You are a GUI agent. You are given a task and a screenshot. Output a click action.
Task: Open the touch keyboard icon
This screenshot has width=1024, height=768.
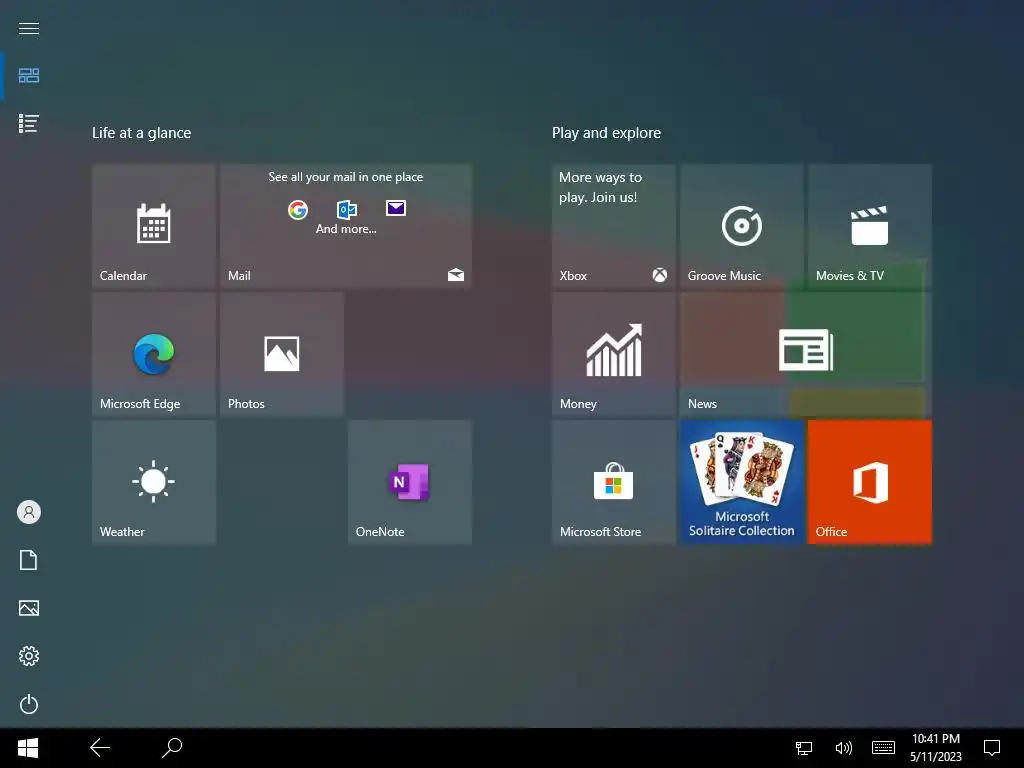click(884, 748)
